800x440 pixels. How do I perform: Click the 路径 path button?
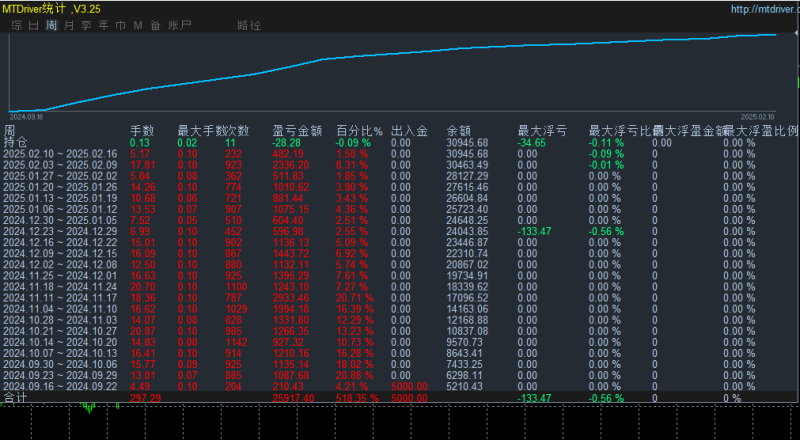[x=249, y=24]
